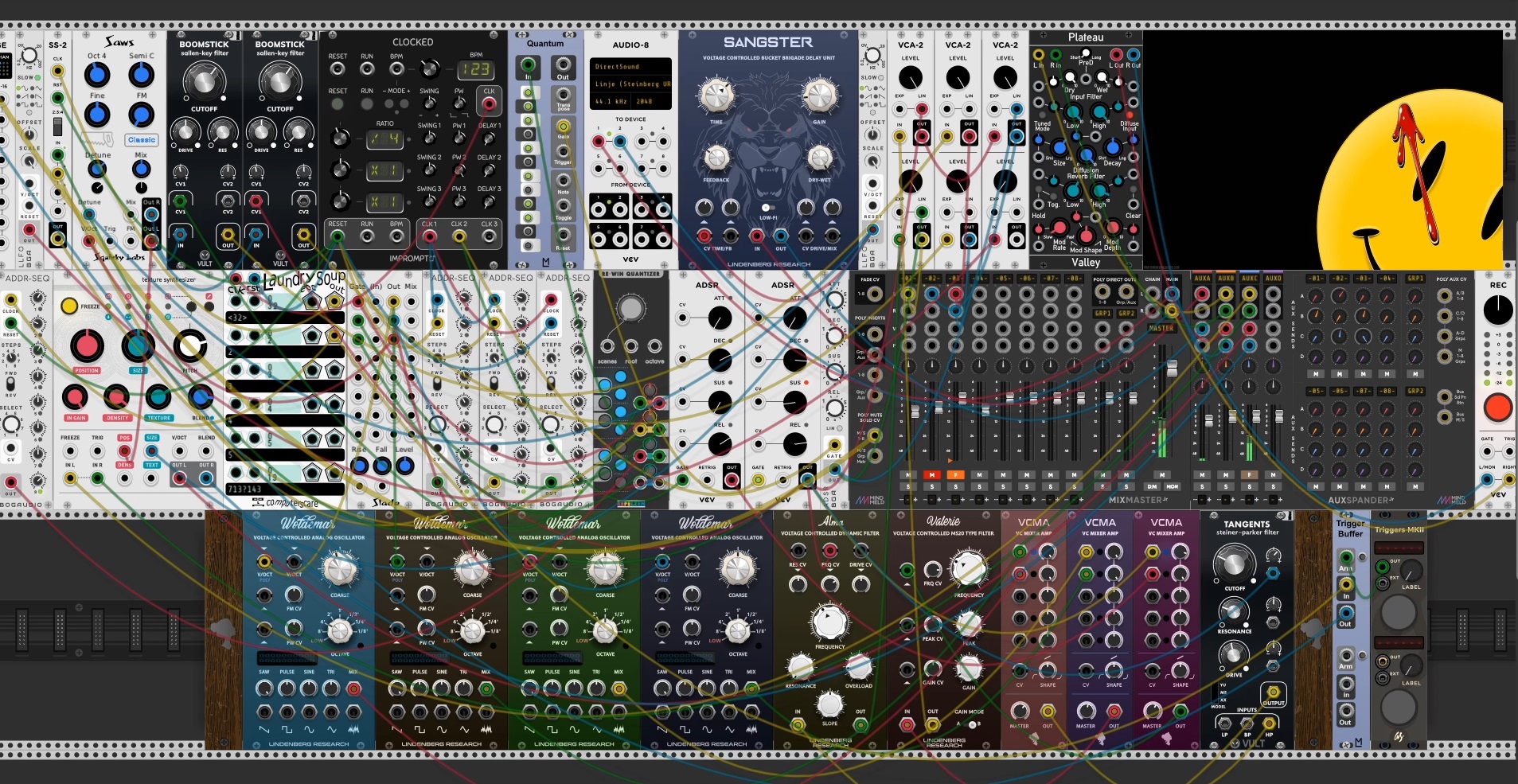Screen dimensions: 1518x784
Task: Click the Tangents OUTPUT jack
Action: (1272, 692)
